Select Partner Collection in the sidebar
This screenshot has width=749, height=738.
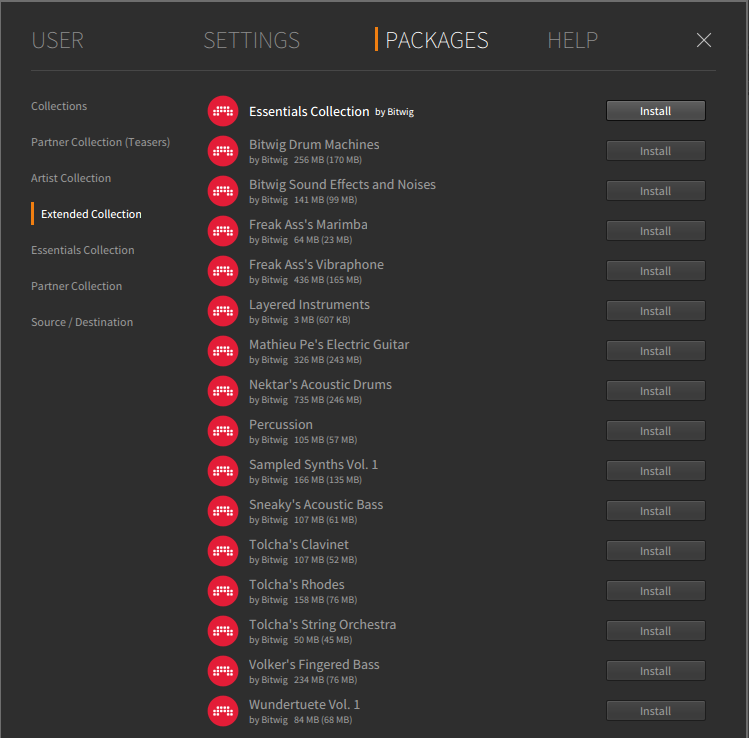[76, 286]
